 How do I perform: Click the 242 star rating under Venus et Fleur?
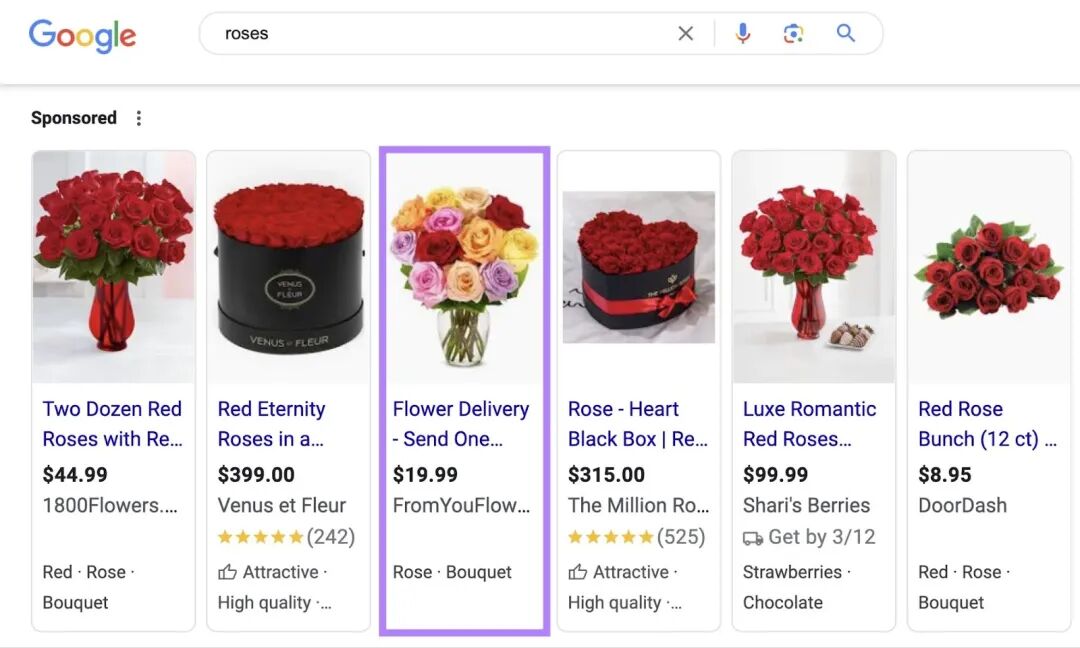pyautogui.click(x=286, y=536)
